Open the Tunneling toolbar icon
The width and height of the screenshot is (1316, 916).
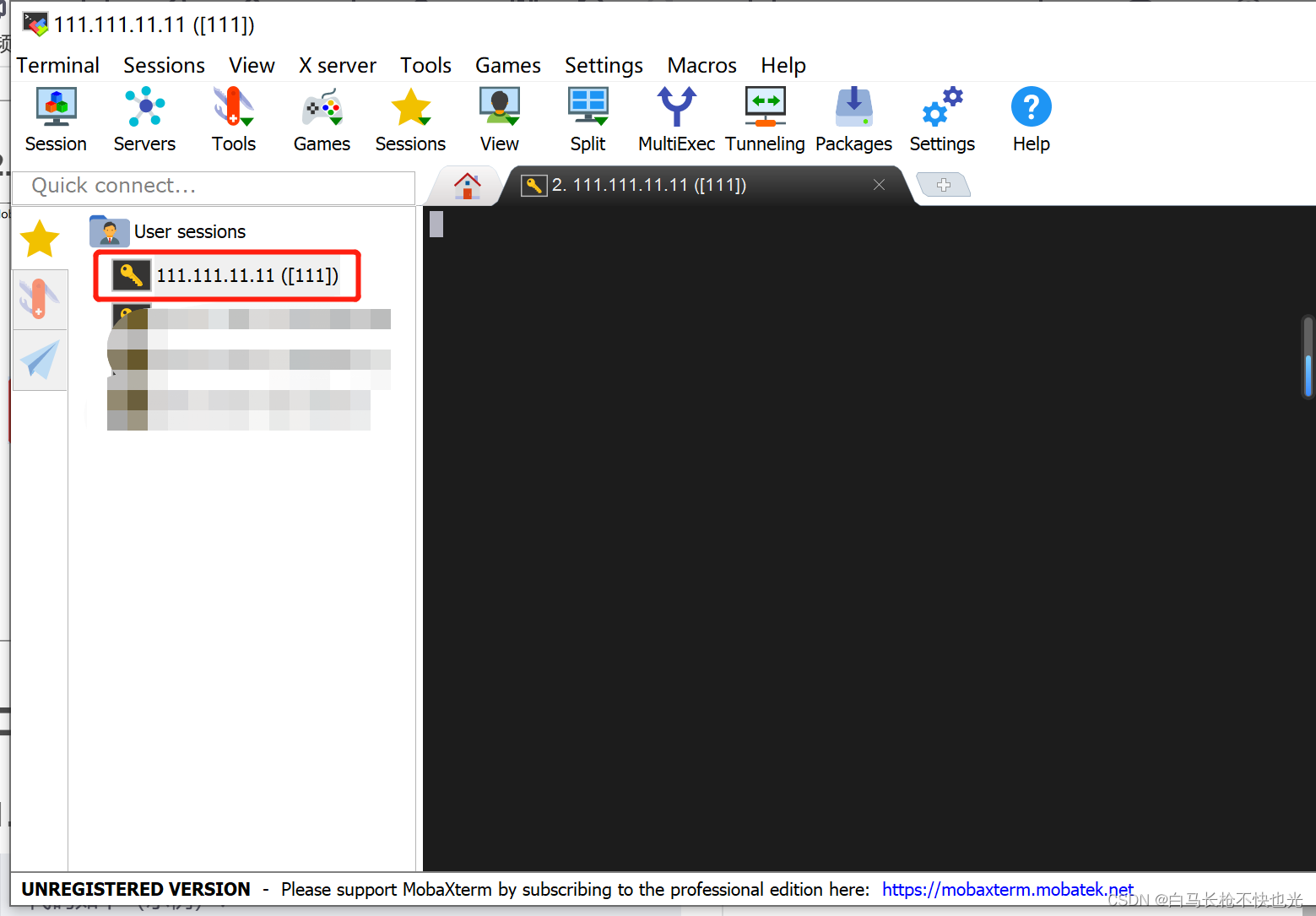click(x=765, y=120)
